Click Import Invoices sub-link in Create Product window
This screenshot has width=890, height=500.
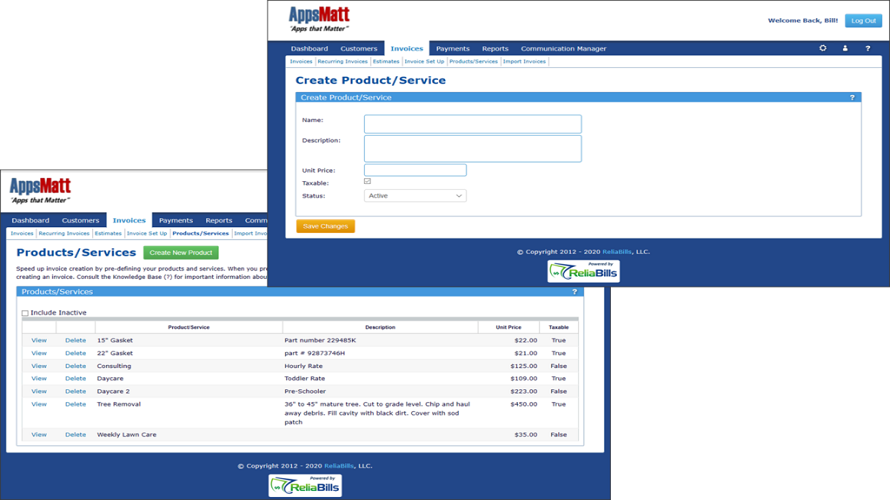pyautogui.click(x=524, y=61)
